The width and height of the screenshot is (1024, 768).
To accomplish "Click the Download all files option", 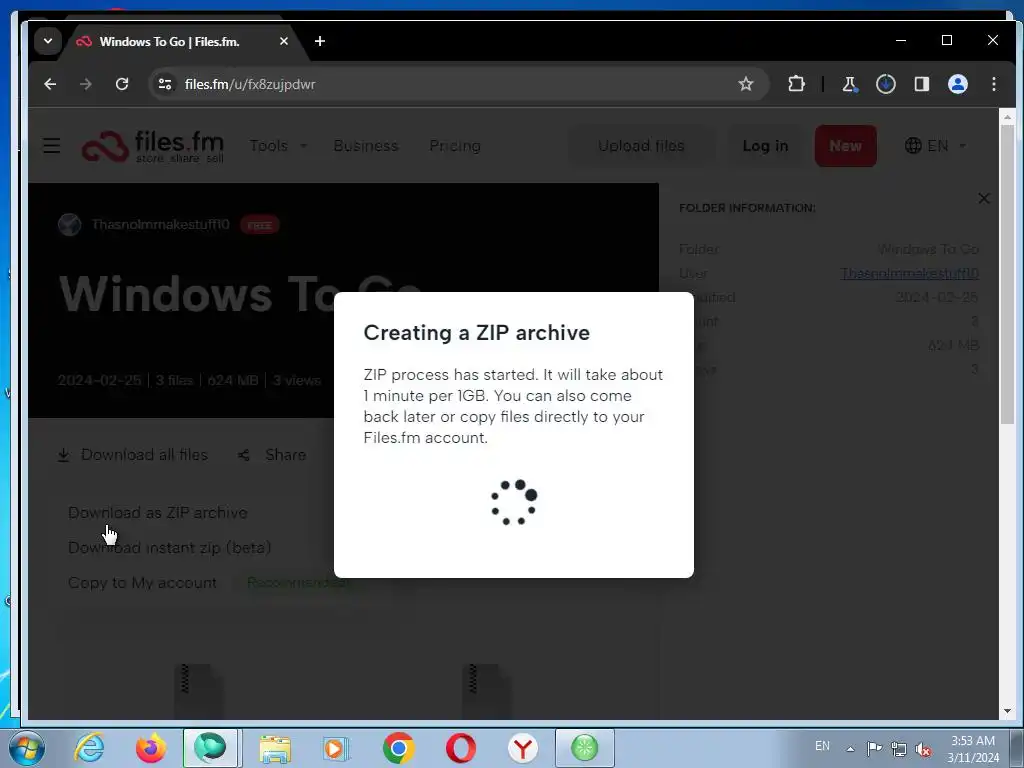I will [133, 455].
